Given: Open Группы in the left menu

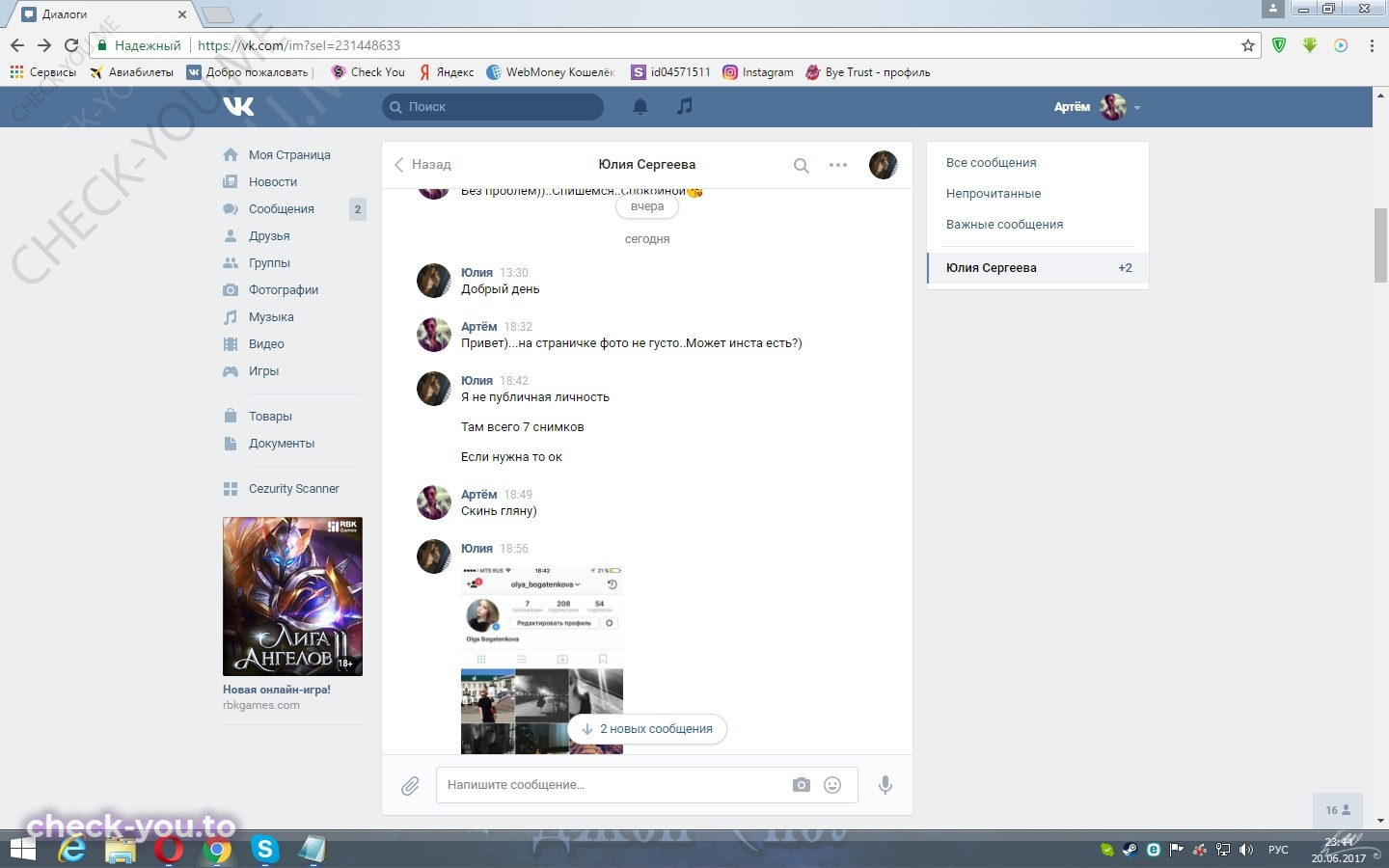Looking at the screenshot, I should tap(269, 263).
